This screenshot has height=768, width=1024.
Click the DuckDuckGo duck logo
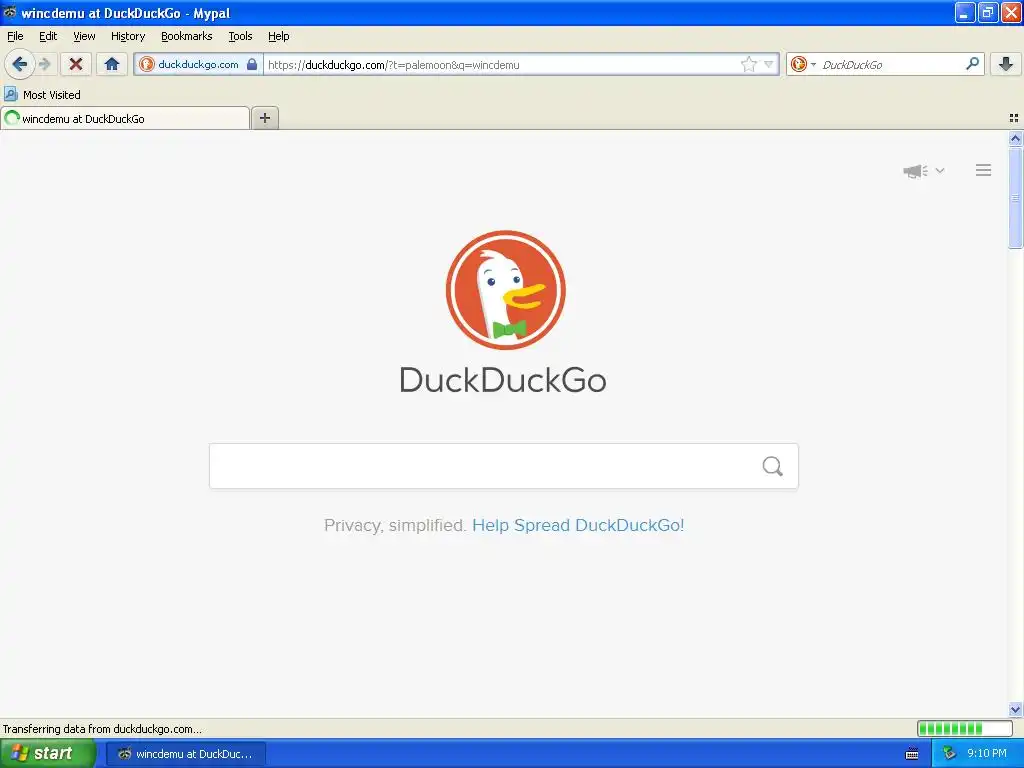coord(505,290)
